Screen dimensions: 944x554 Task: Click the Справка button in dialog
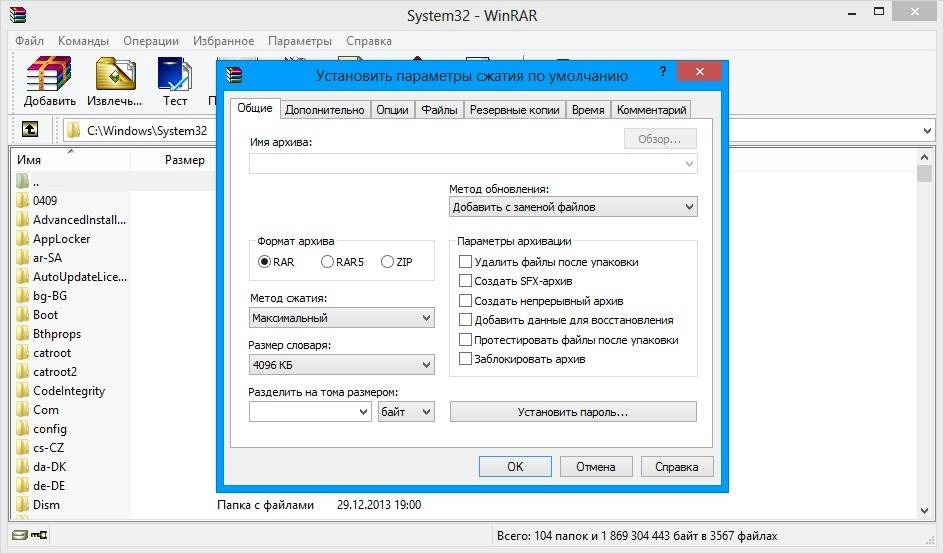[677, 467]
